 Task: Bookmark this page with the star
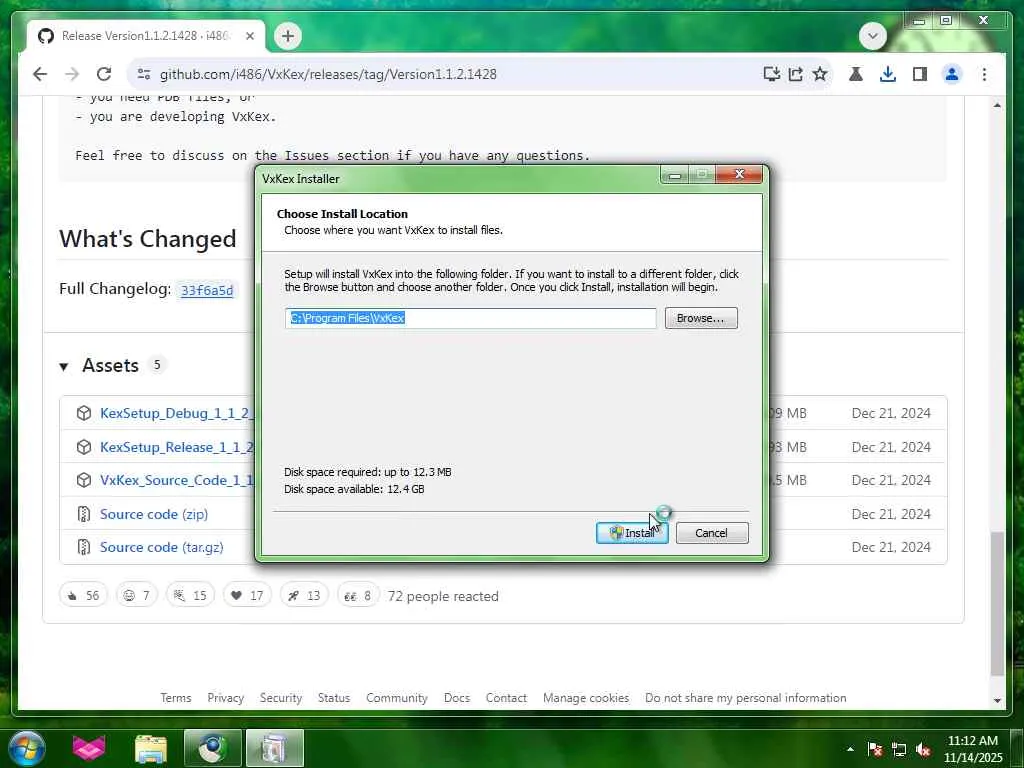click(820, 74)
